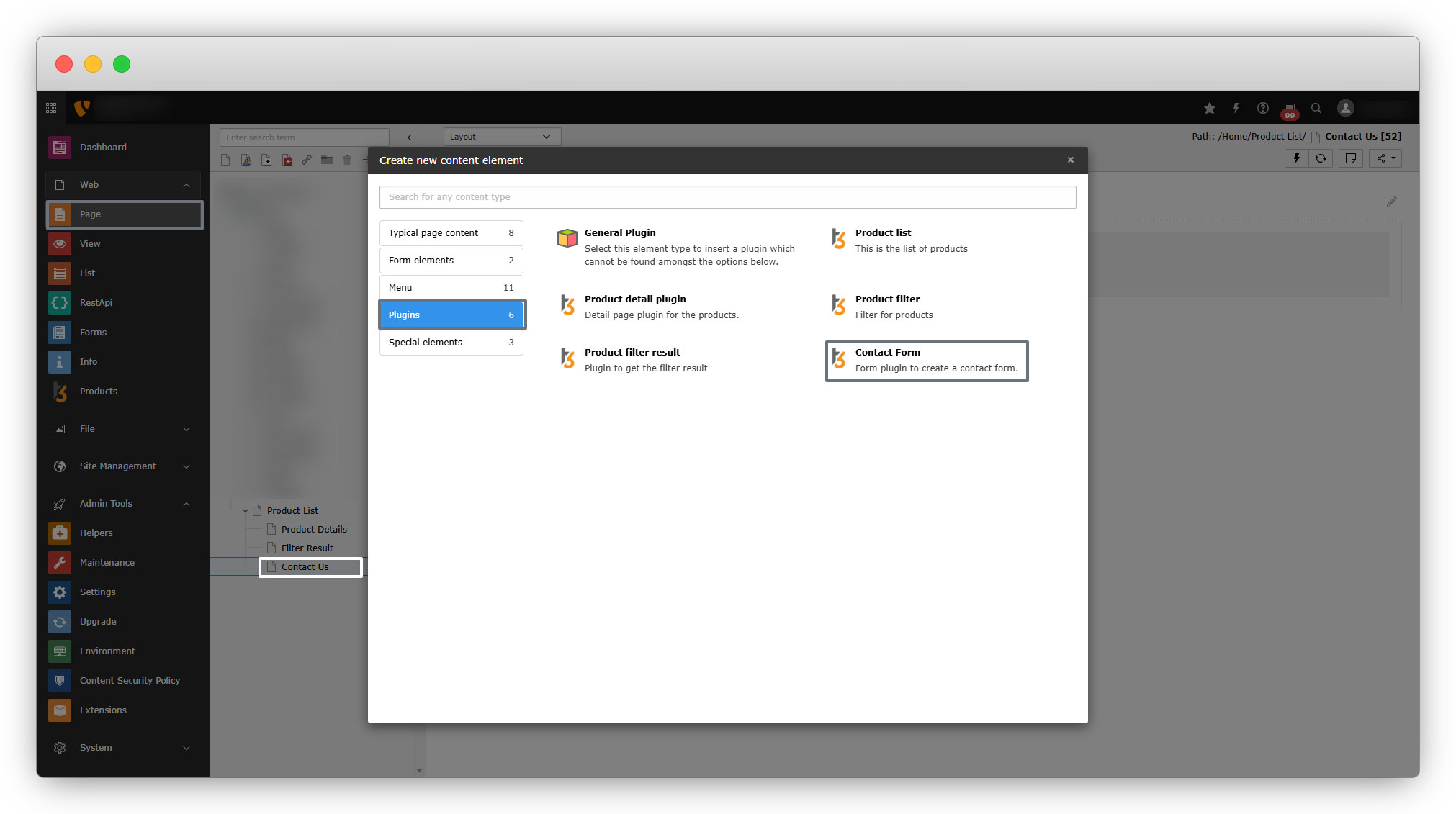
Task: Close the Create new content element dialog
Action: 1070,160
